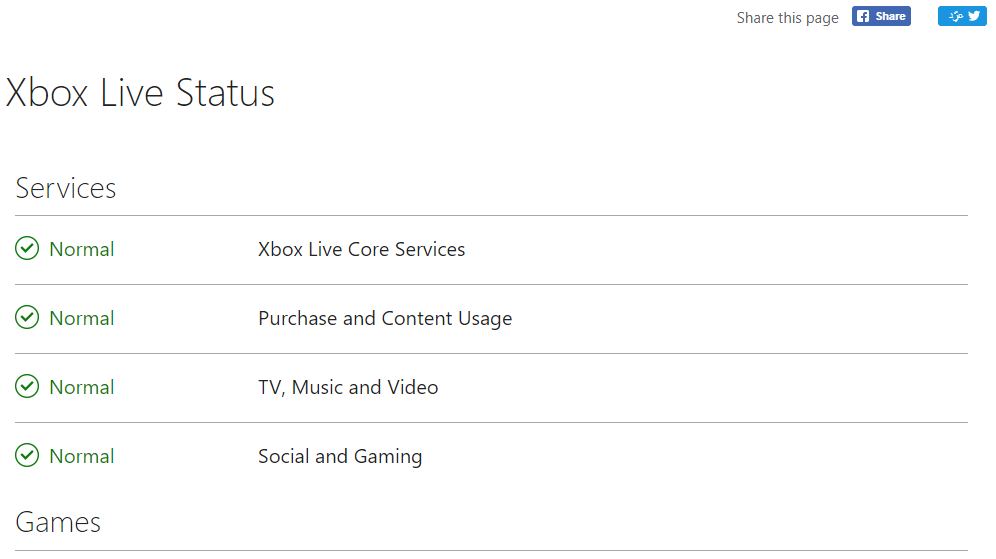Click the Xbox Live Status page title

(x=140, y=93)
